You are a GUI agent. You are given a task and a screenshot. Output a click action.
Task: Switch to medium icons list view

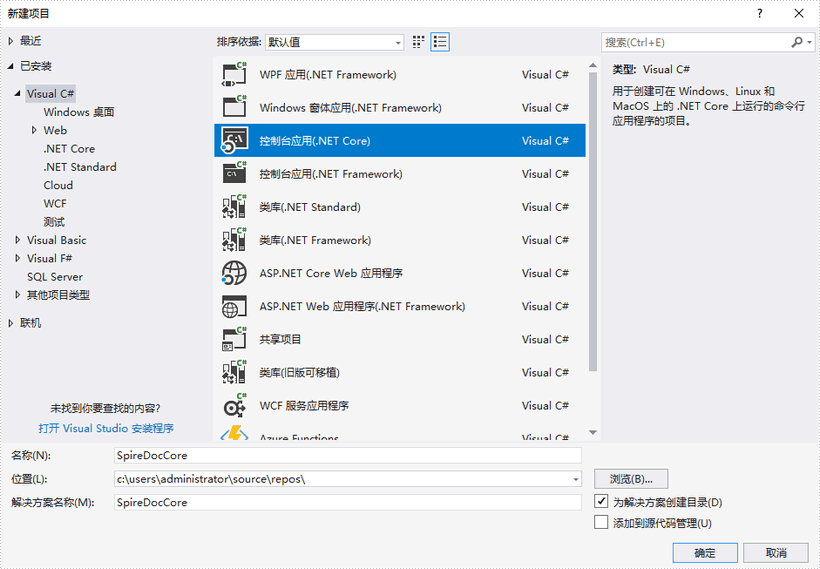pyautogui.click(x=440, y=42)
